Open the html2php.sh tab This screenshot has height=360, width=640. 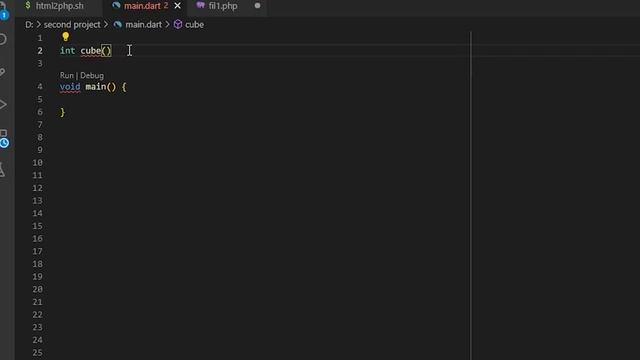(60, 6)
